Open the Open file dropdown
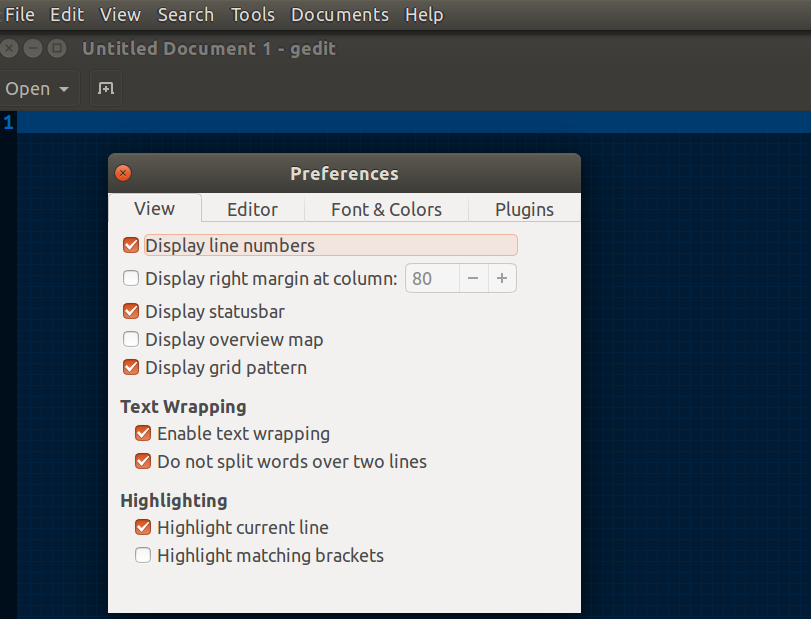 tap(38, 89)
